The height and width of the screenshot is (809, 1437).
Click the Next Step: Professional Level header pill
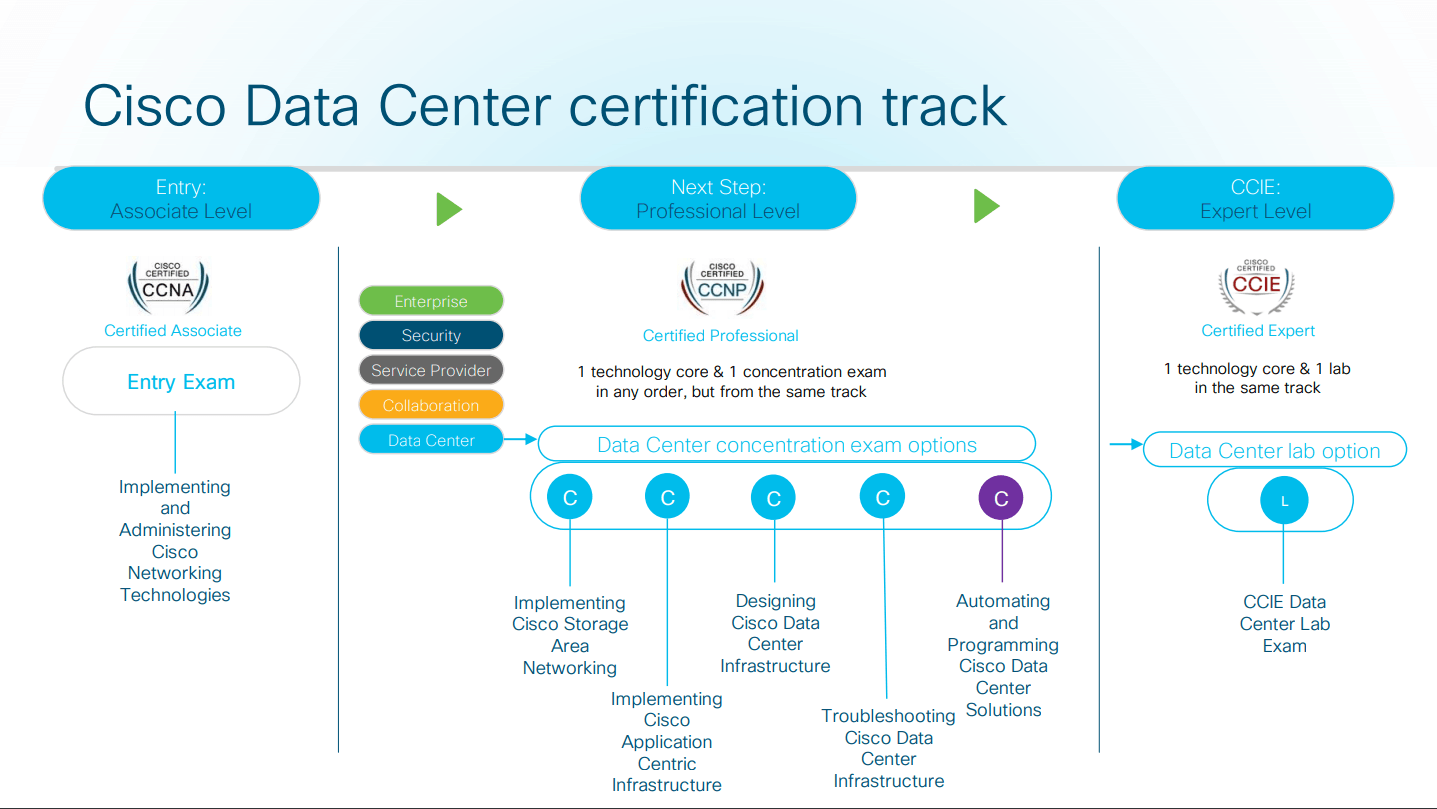(x=718, y=199)
